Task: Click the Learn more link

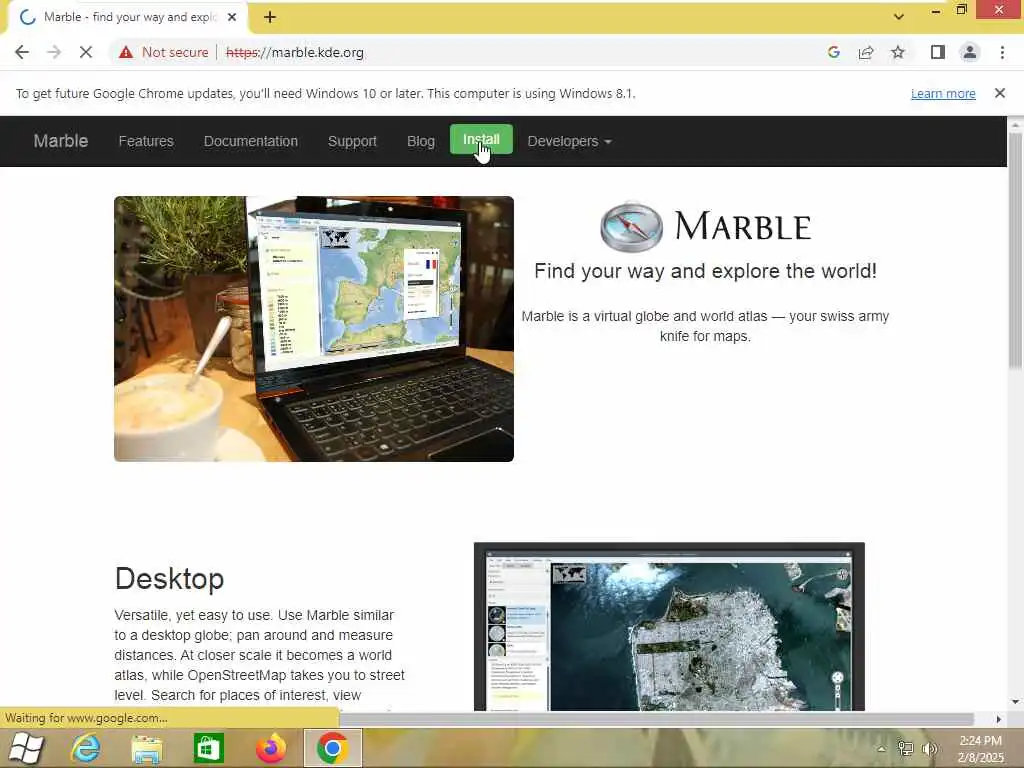Action: point(943,93)
